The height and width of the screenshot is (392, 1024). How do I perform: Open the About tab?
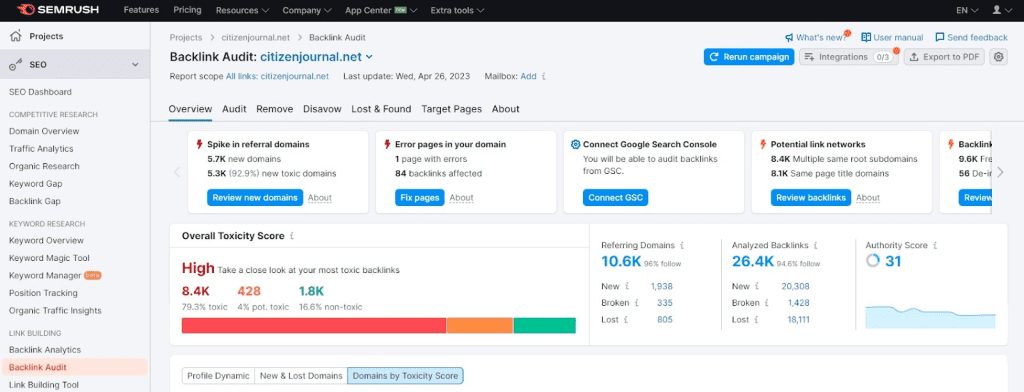pyautogui.click(x=505, y=109)
